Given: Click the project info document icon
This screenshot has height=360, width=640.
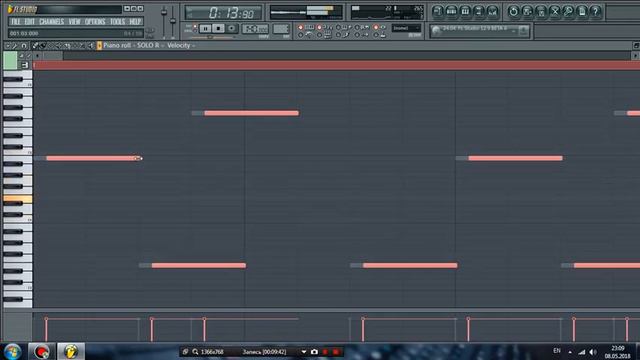Looking at the screenshot, I should tap(582, 11).
